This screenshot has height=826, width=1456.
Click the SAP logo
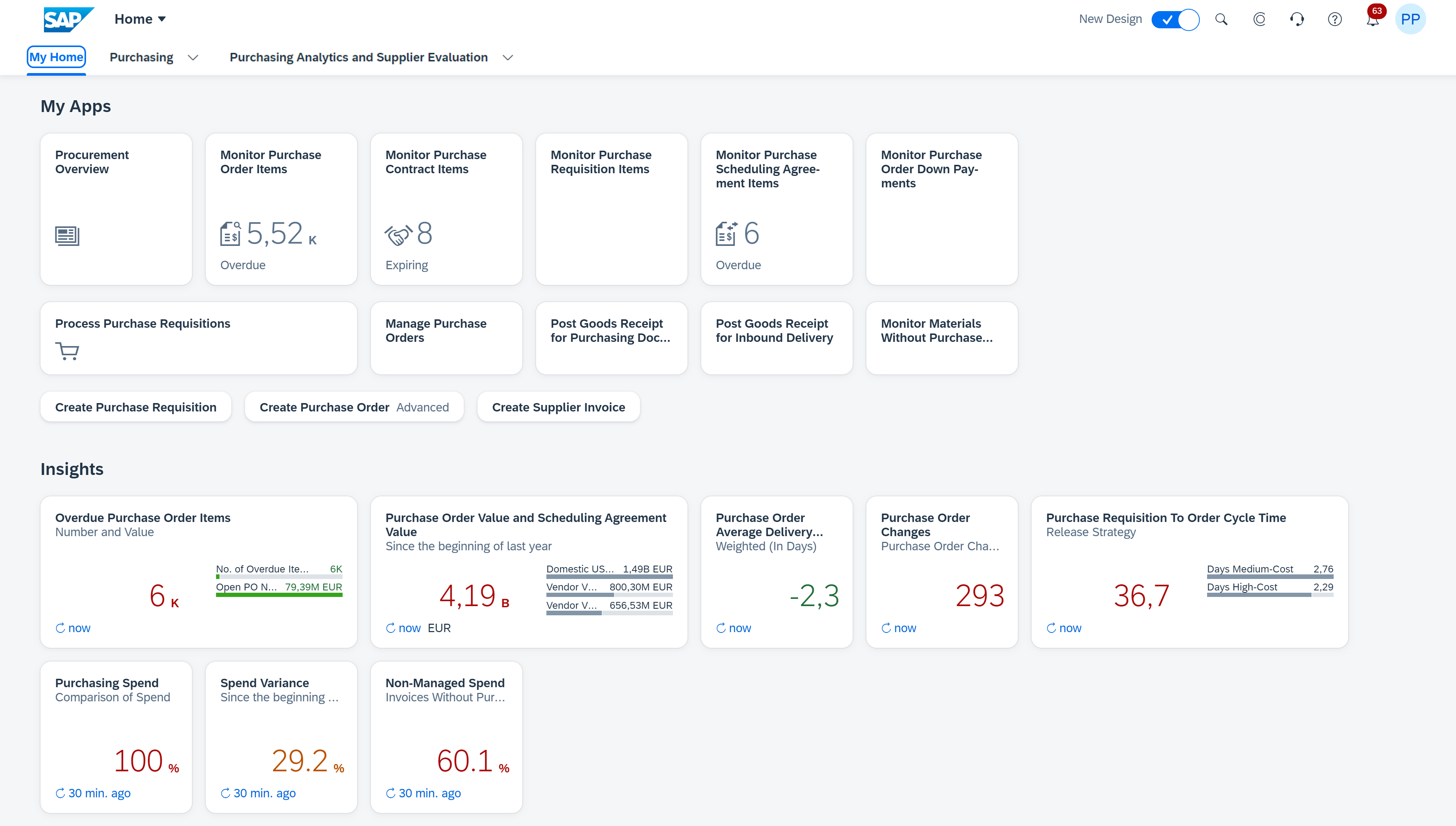[x=68, y=19]
